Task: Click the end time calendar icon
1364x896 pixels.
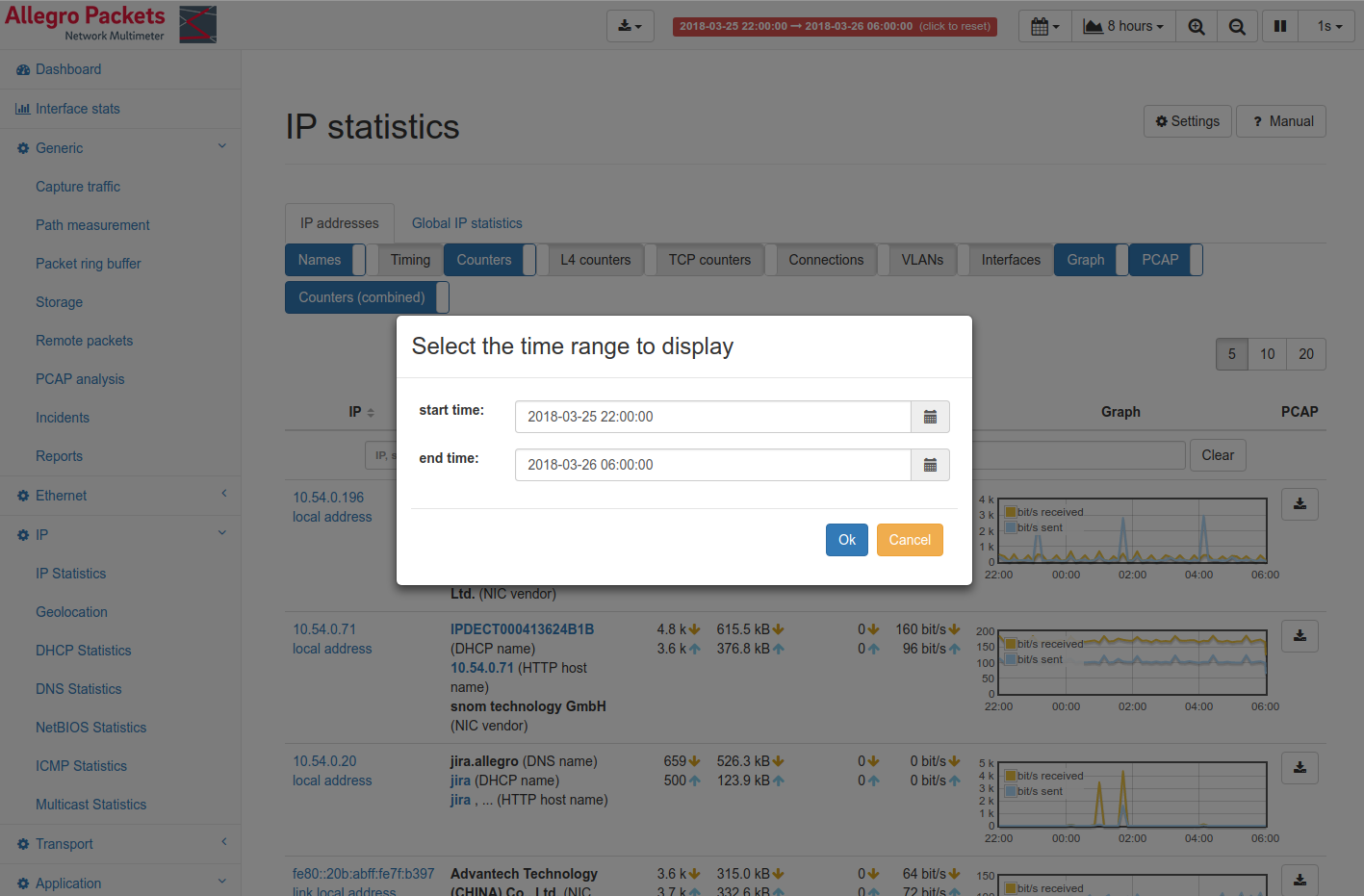Action: click(930, 465)
